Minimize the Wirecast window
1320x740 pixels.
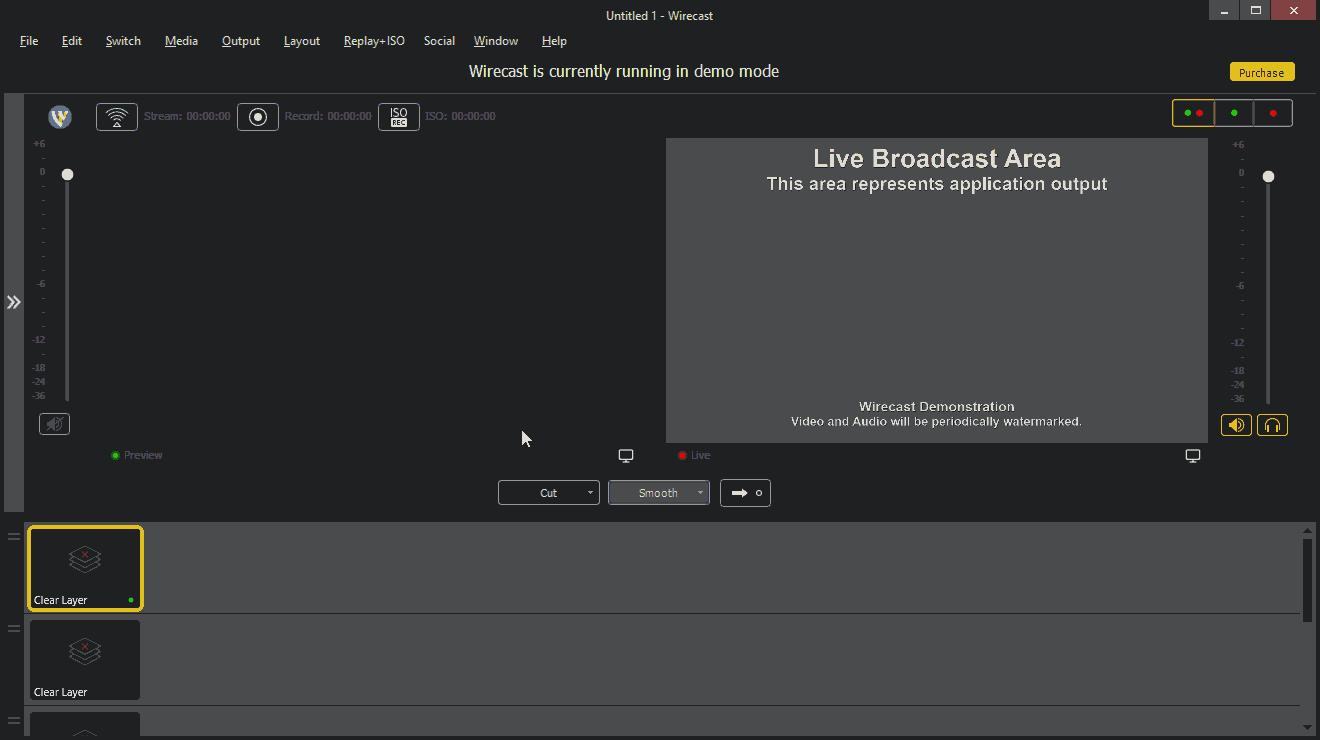tap(1224, 10)
